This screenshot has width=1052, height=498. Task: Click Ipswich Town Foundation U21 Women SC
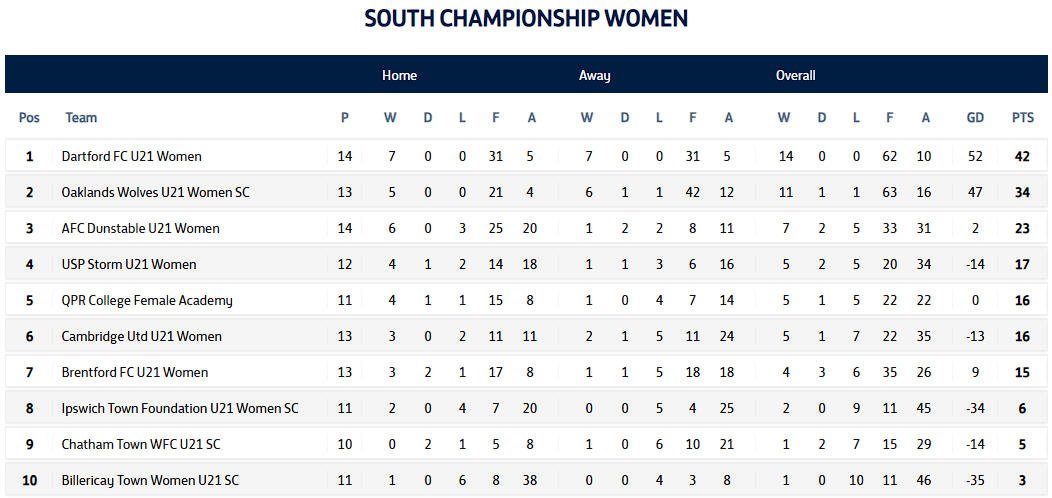pyautogui.click(x=180, y=408)
